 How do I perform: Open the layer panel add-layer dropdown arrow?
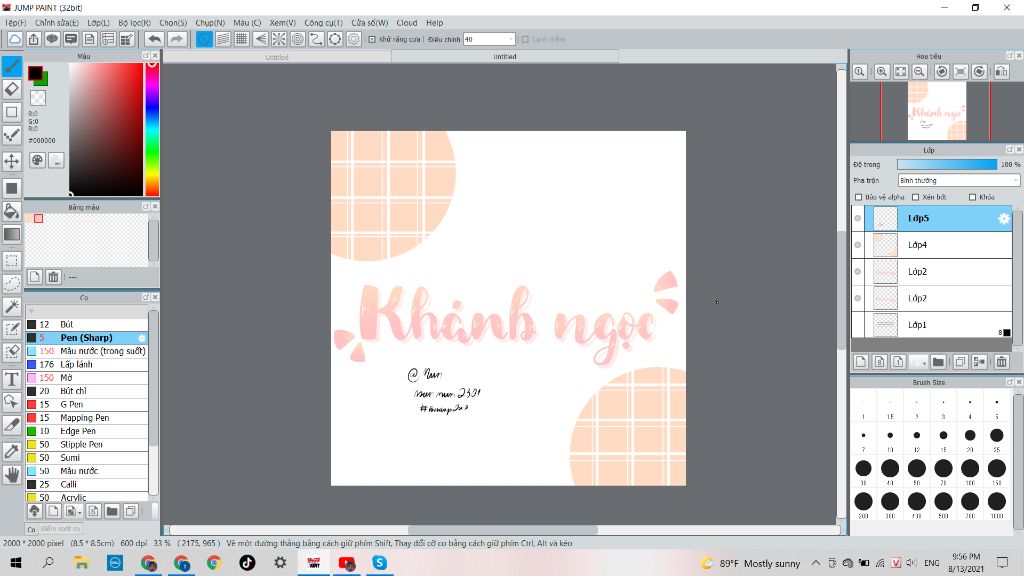pos(925,362)
